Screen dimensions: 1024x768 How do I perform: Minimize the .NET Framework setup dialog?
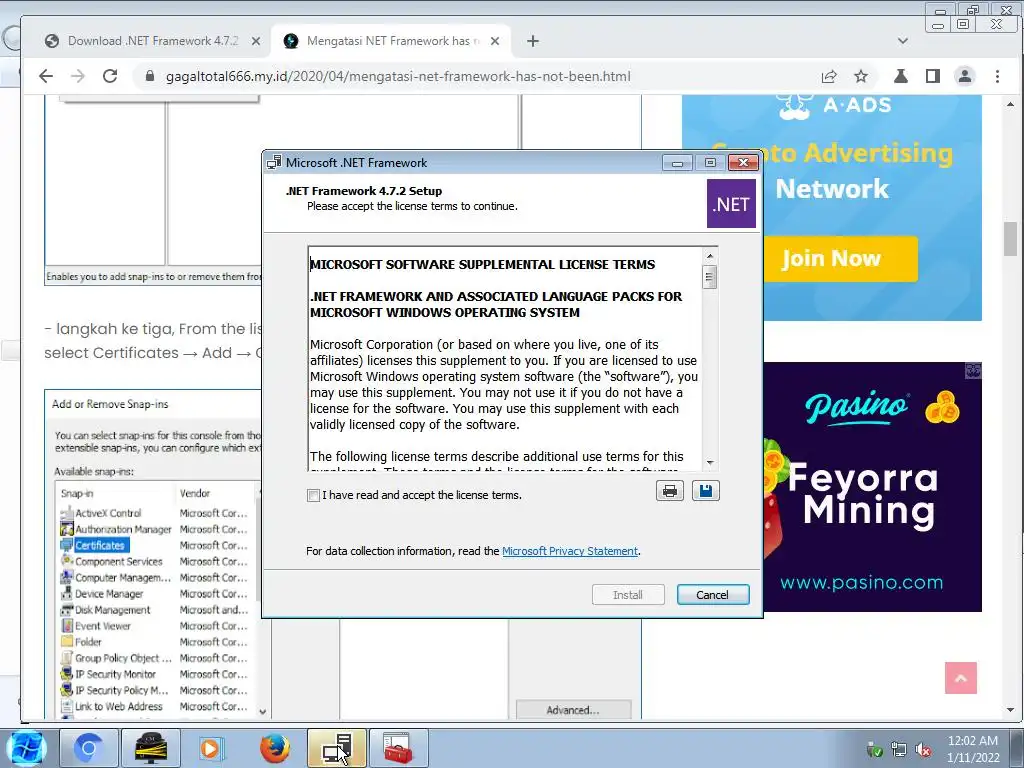tap(677, 163)
